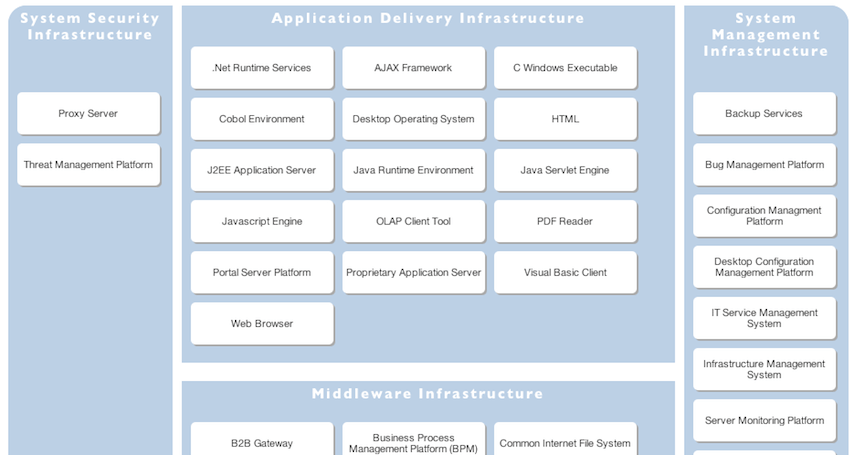Select the Visual Basic Client box
855x455 pixels.
[x=565, y=272]
